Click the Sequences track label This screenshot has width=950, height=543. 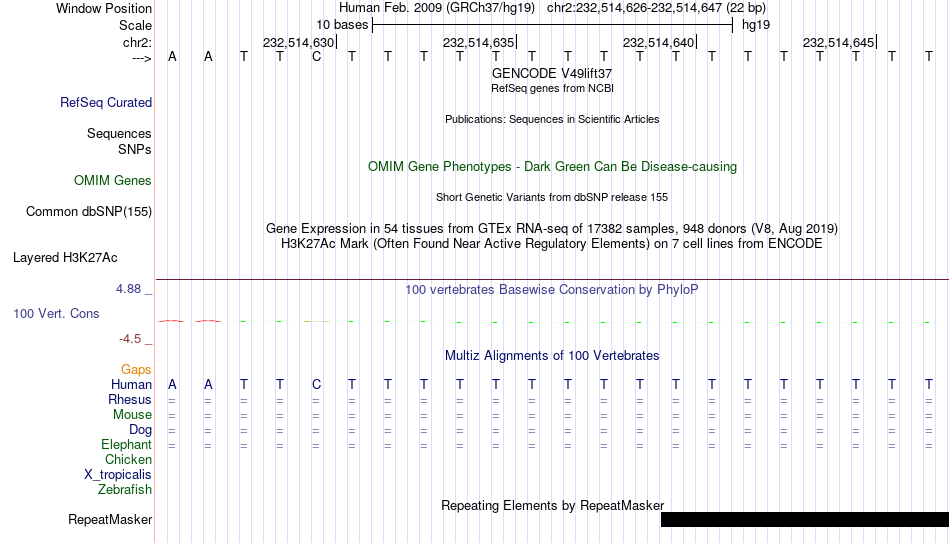[119, 133]
